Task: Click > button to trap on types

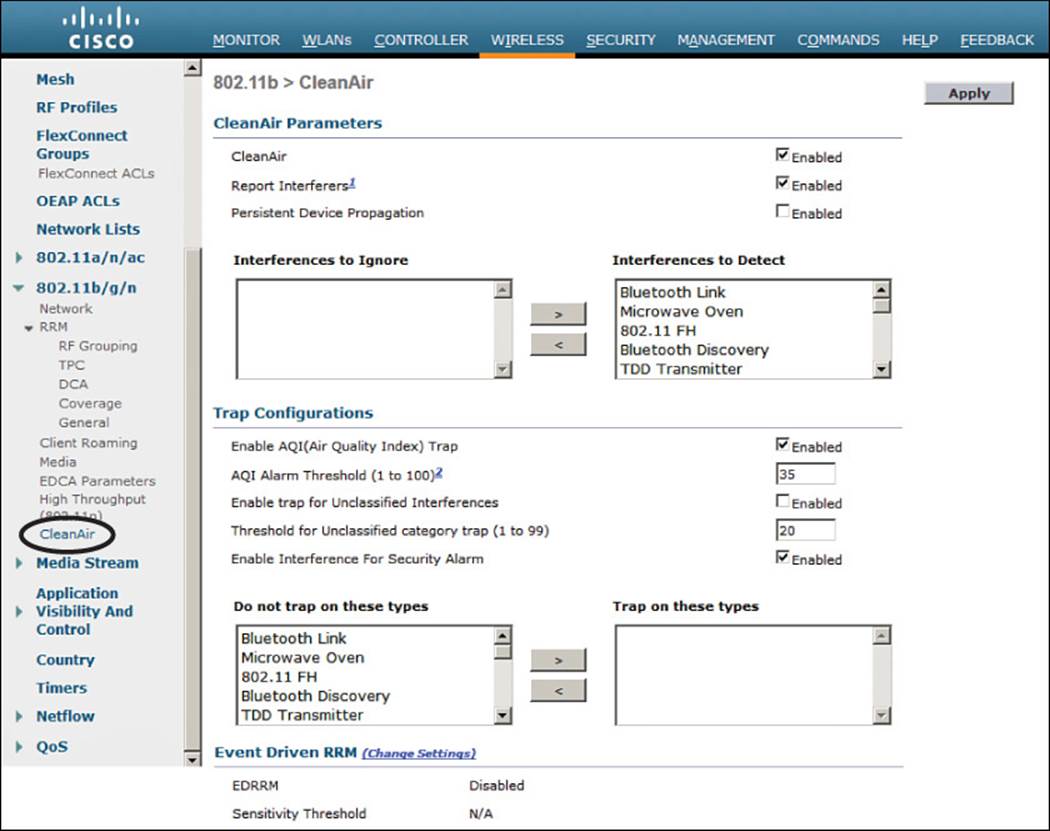Action: 558,660
